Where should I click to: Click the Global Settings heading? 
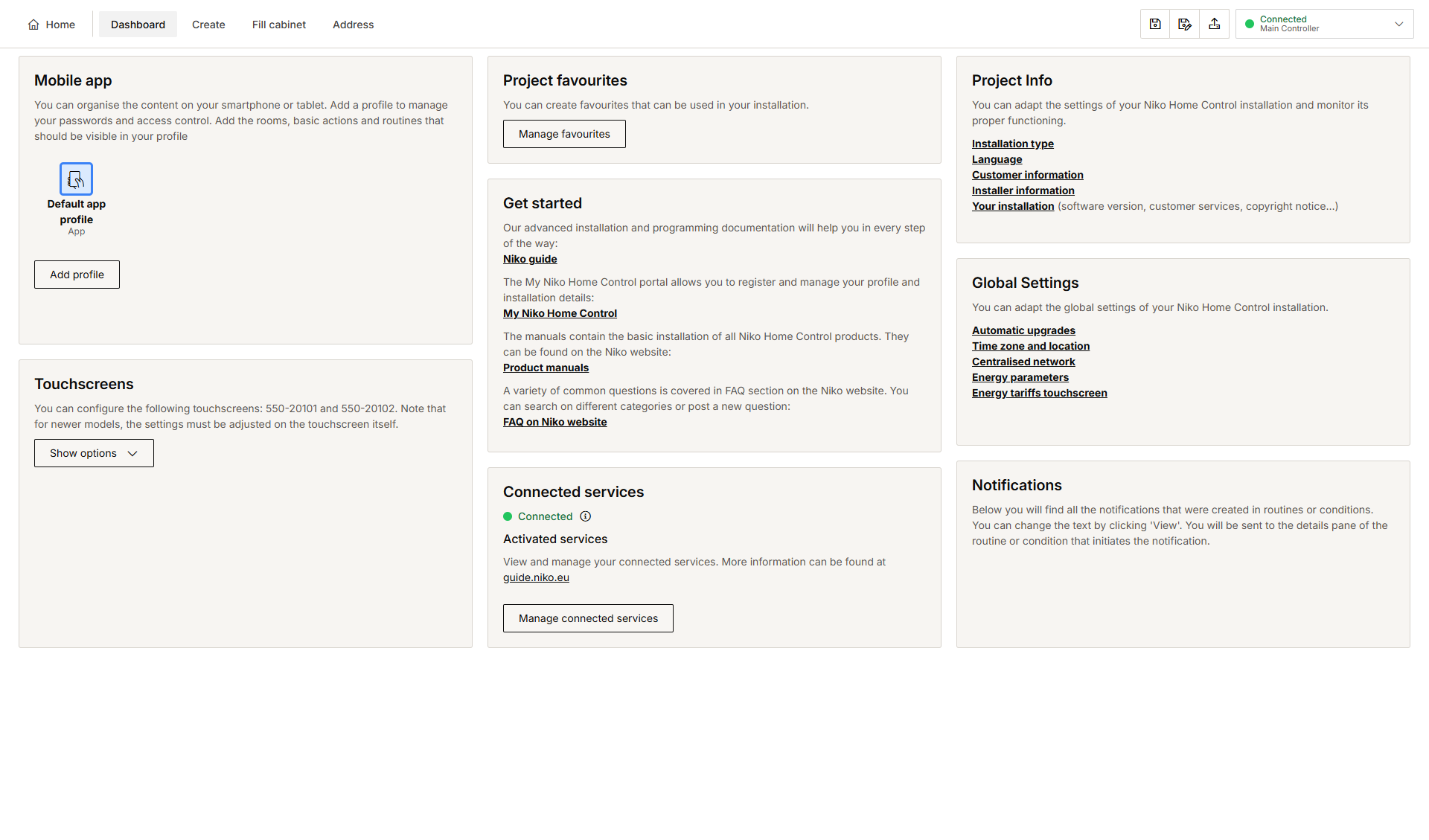point(1025,283)
